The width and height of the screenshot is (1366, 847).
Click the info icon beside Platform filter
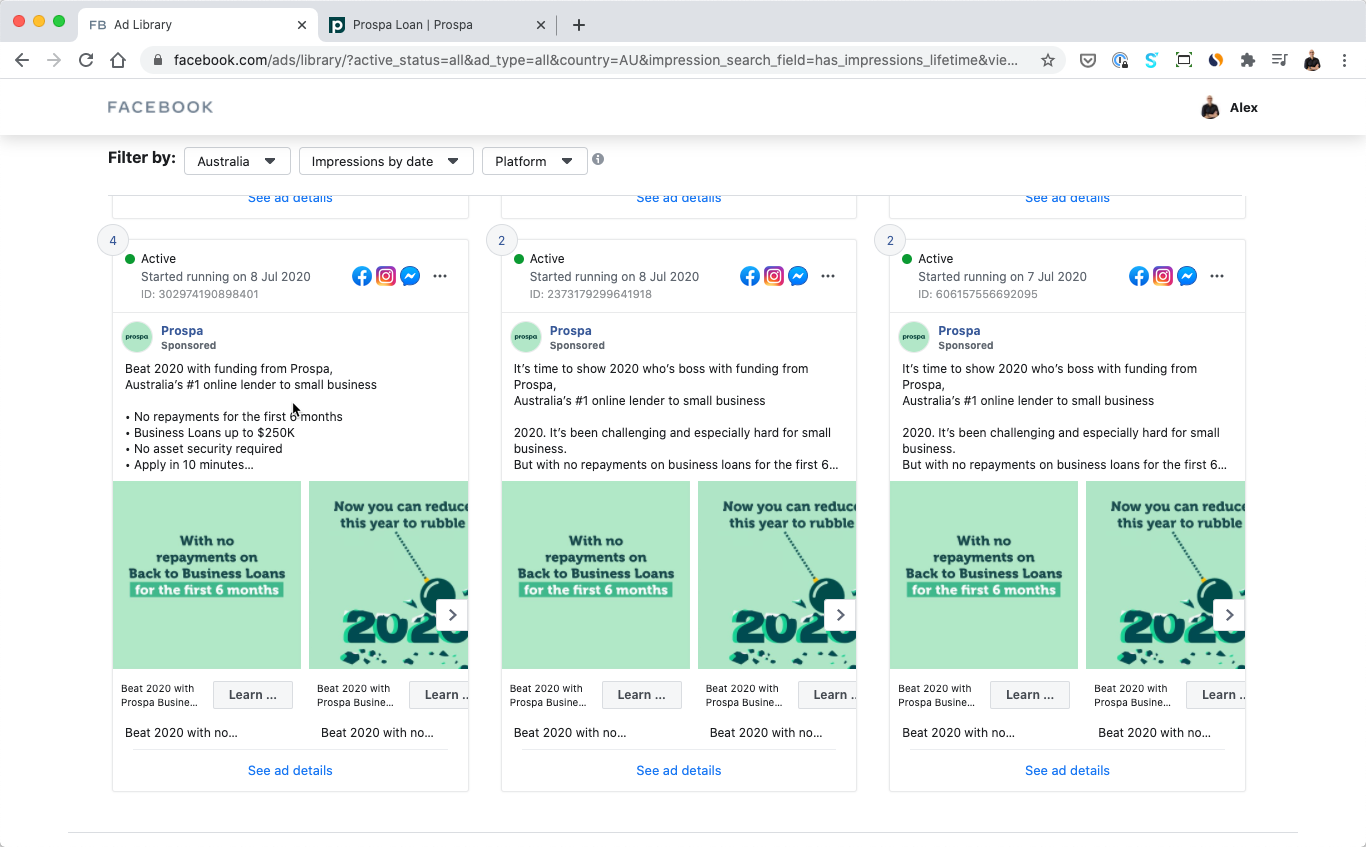coord(598,159)
